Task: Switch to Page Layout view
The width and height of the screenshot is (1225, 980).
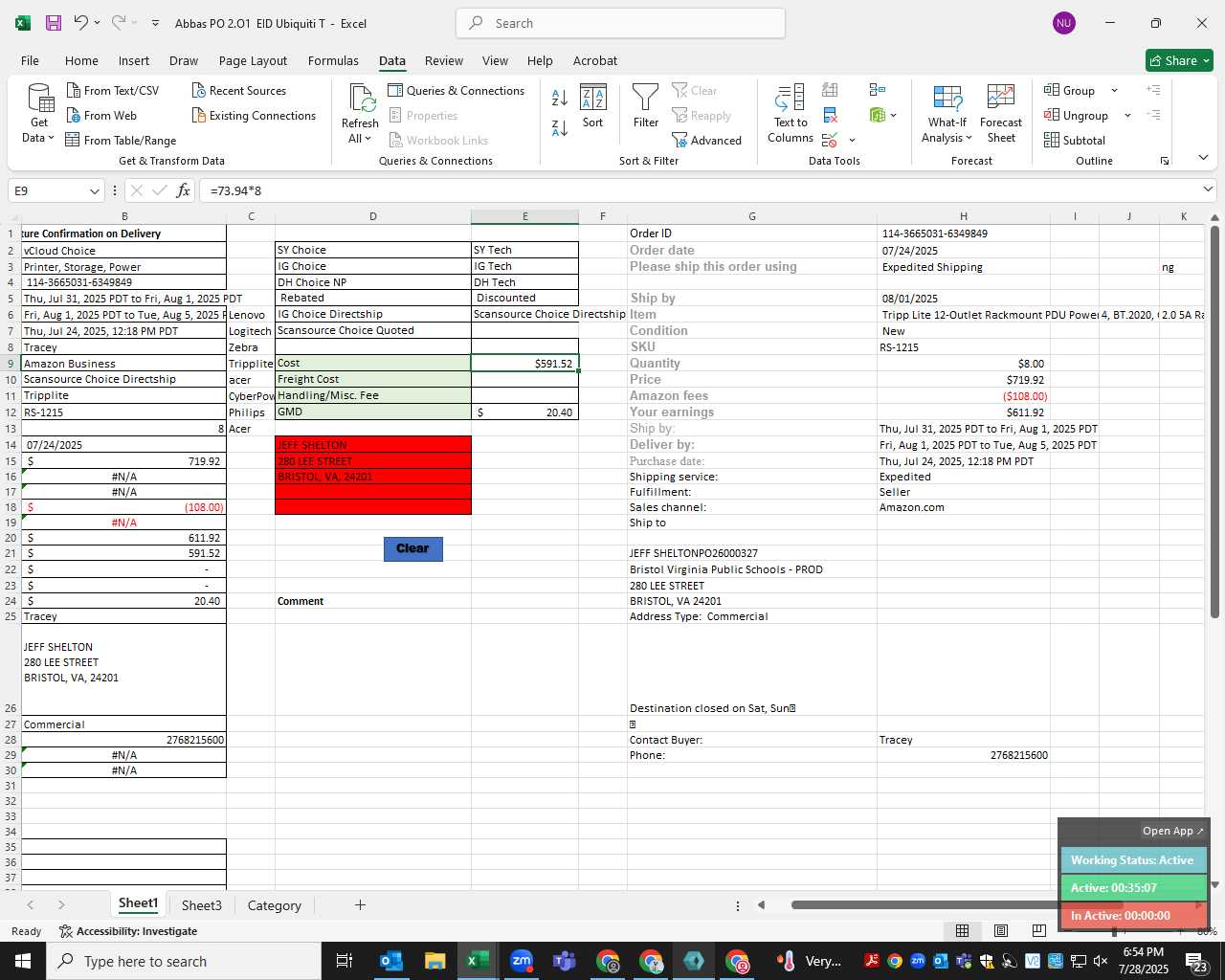Action: pos(1000,930)
